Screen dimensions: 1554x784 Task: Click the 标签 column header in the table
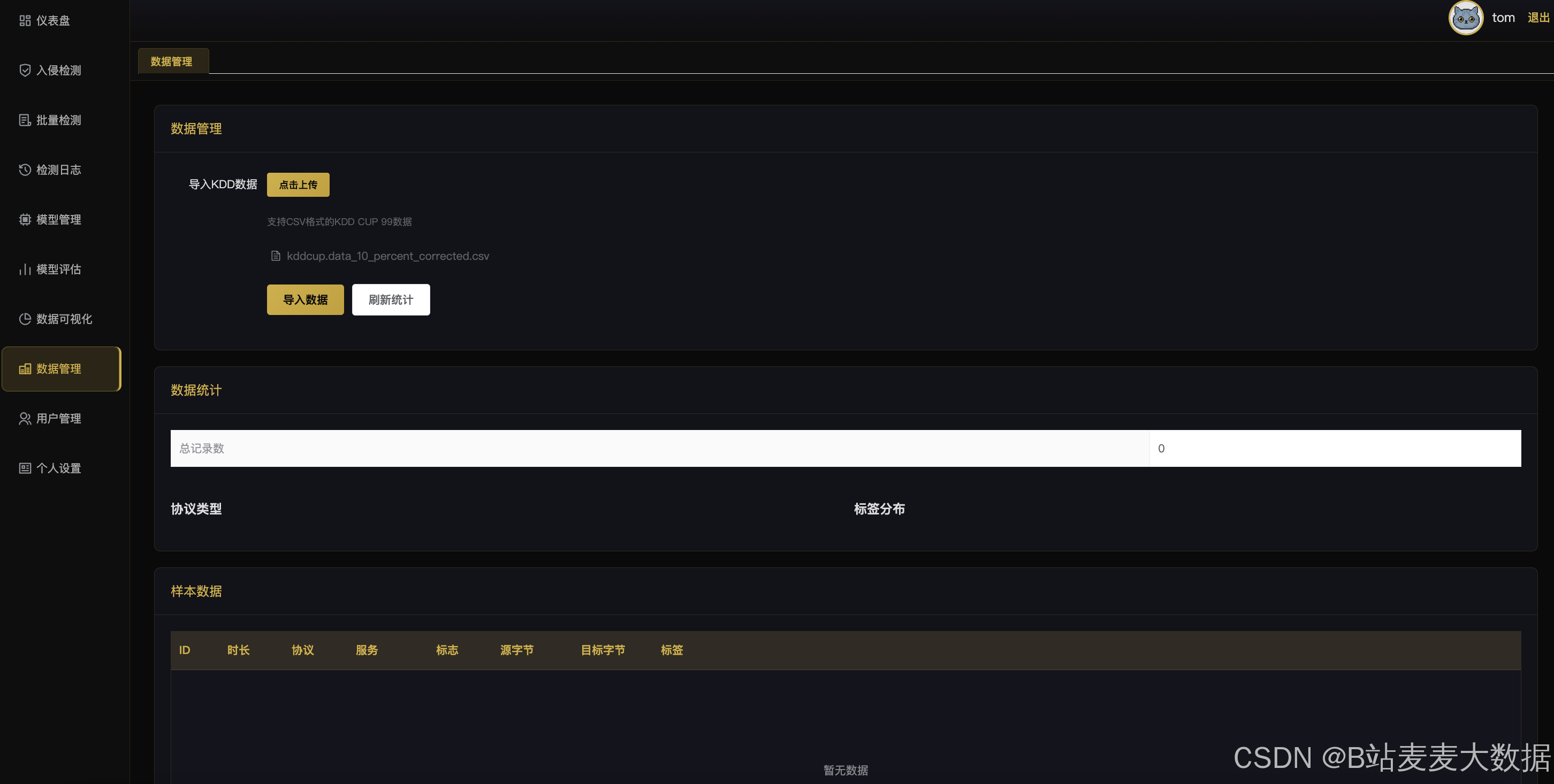pos(672,650)
